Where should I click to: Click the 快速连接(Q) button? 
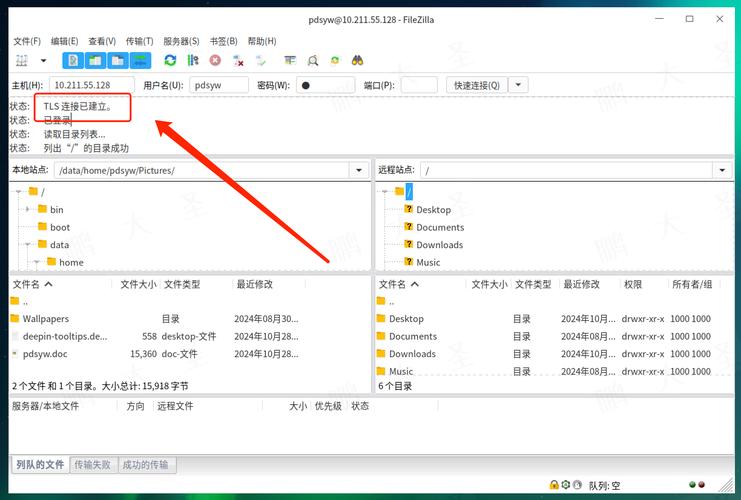point(477,85)
